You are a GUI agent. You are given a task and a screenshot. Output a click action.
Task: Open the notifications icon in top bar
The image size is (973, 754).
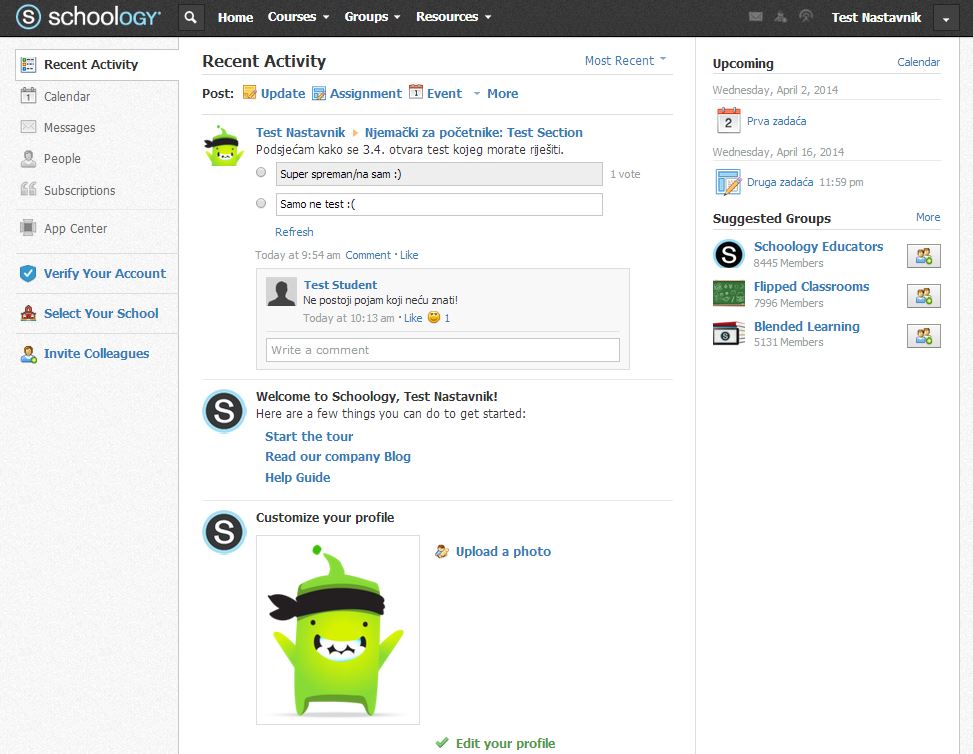(x=806, y=17)
